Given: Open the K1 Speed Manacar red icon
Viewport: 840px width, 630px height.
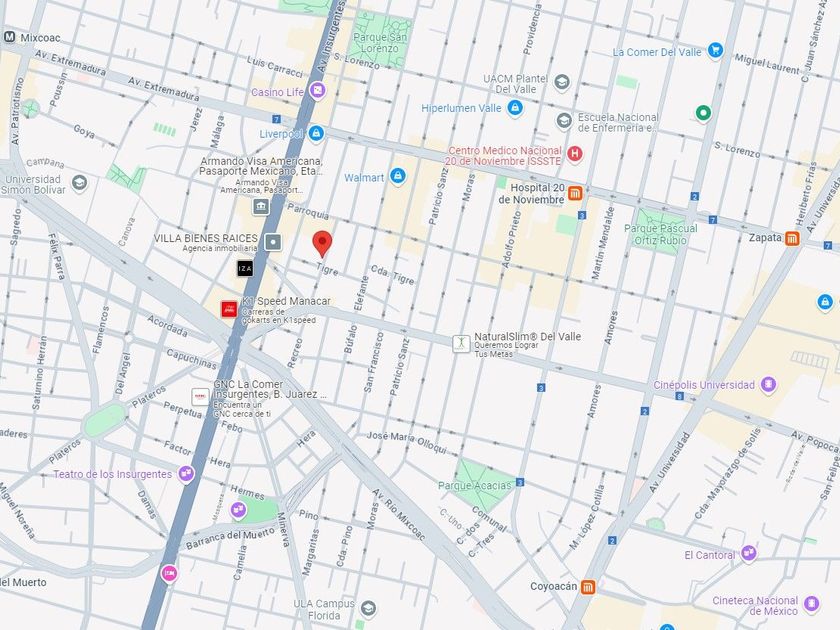Looking at the screenshot, I should 229,309.
